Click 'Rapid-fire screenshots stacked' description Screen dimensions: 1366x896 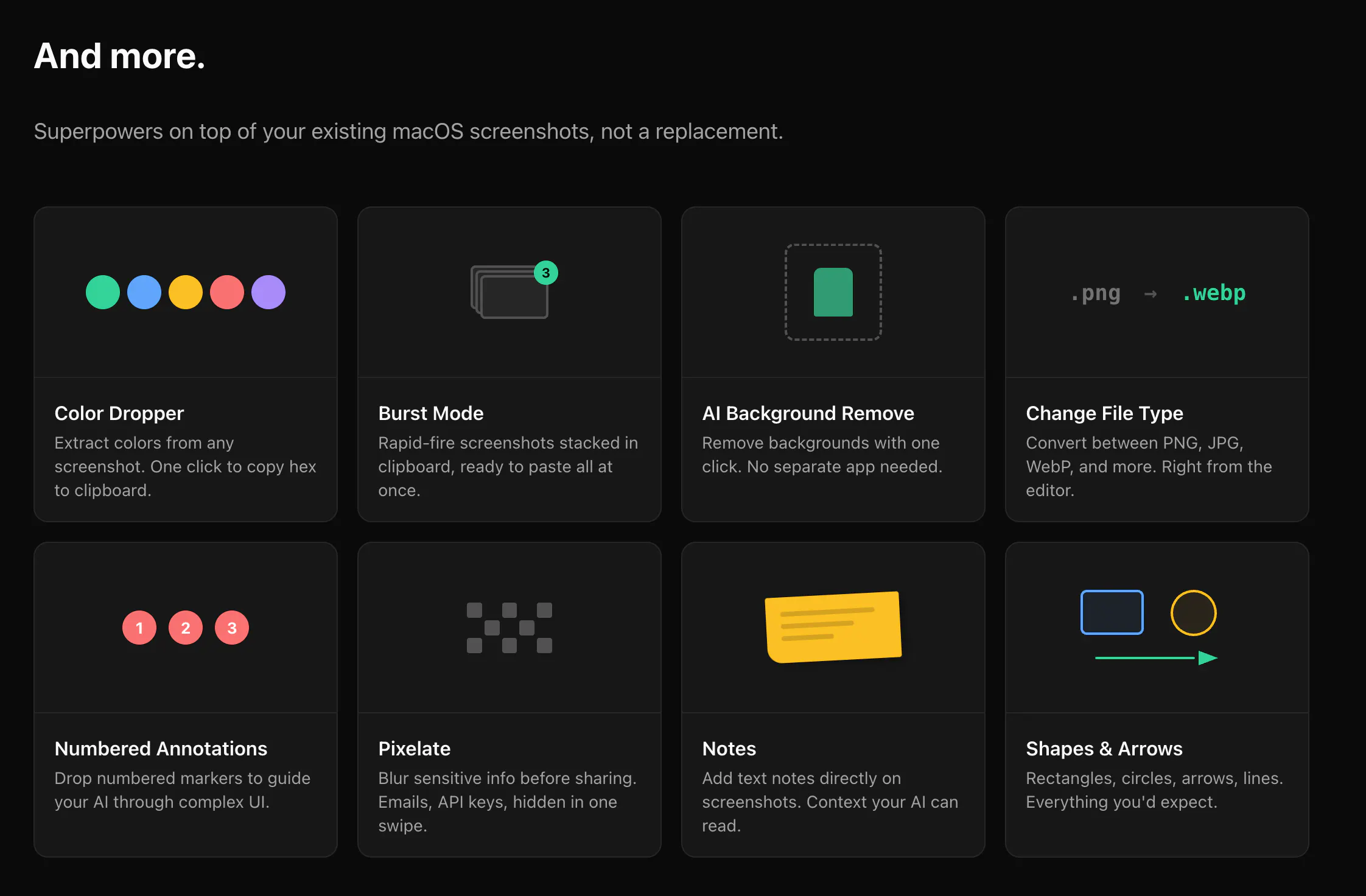click(508, 466)
